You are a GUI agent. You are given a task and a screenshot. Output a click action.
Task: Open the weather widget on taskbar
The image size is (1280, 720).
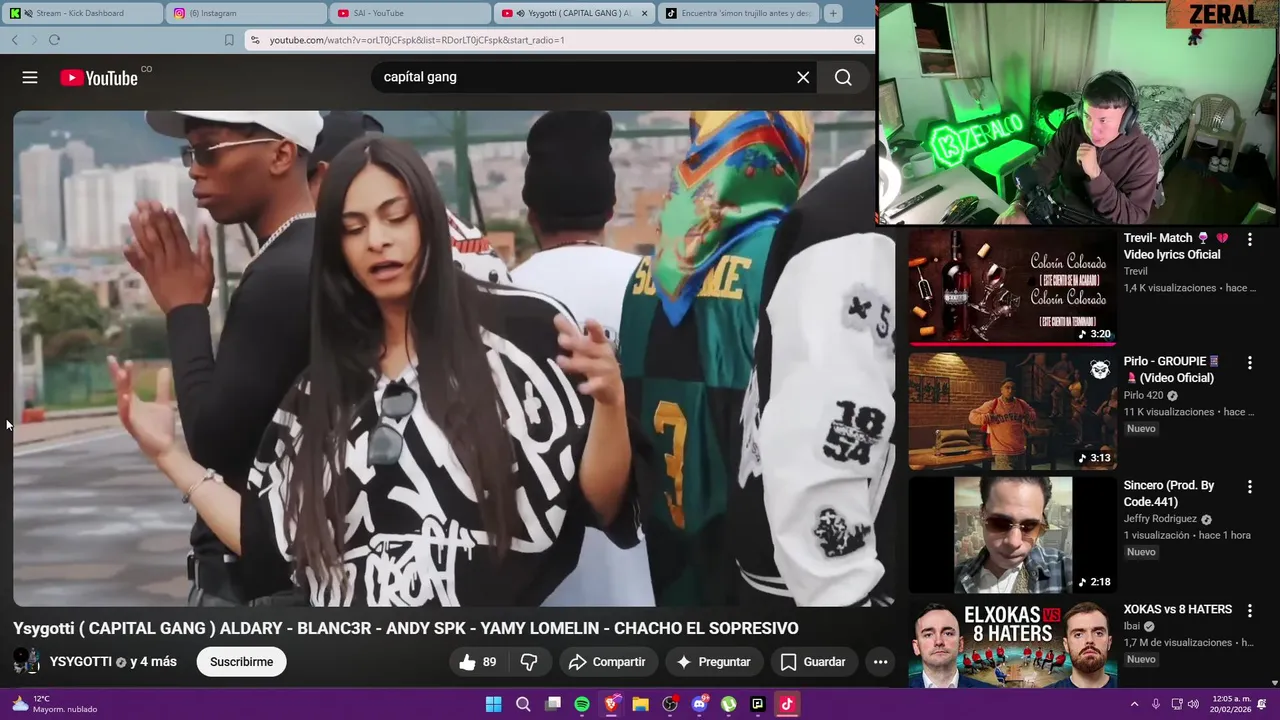point(55,704)
